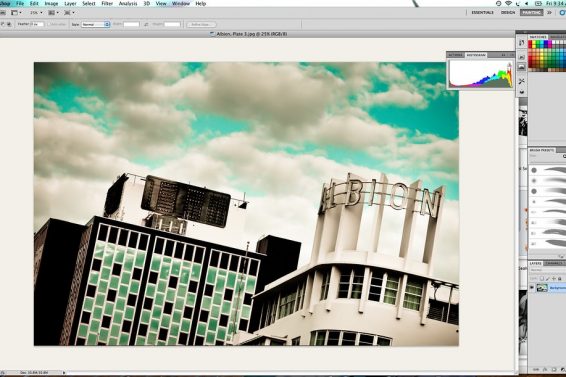
Task: Click the histogram graph display
Action: click(x=481, y=73)
